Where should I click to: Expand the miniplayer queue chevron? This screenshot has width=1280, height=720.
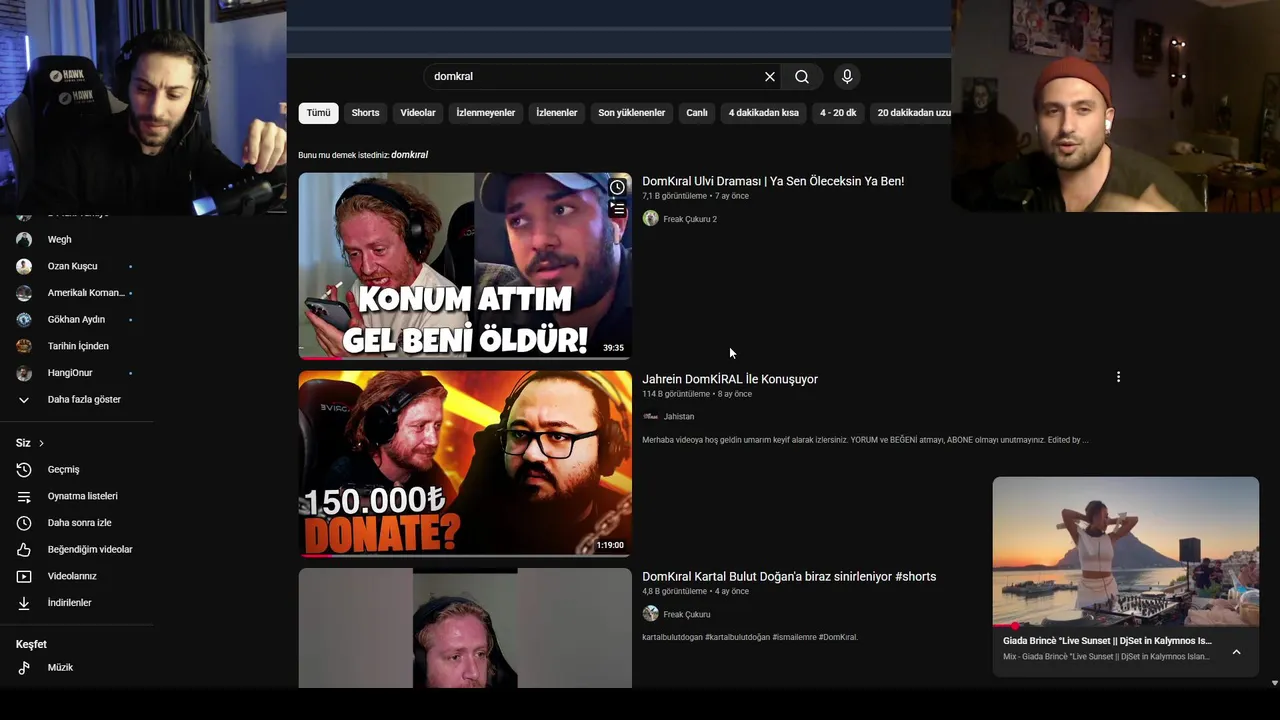(1236, 652)
